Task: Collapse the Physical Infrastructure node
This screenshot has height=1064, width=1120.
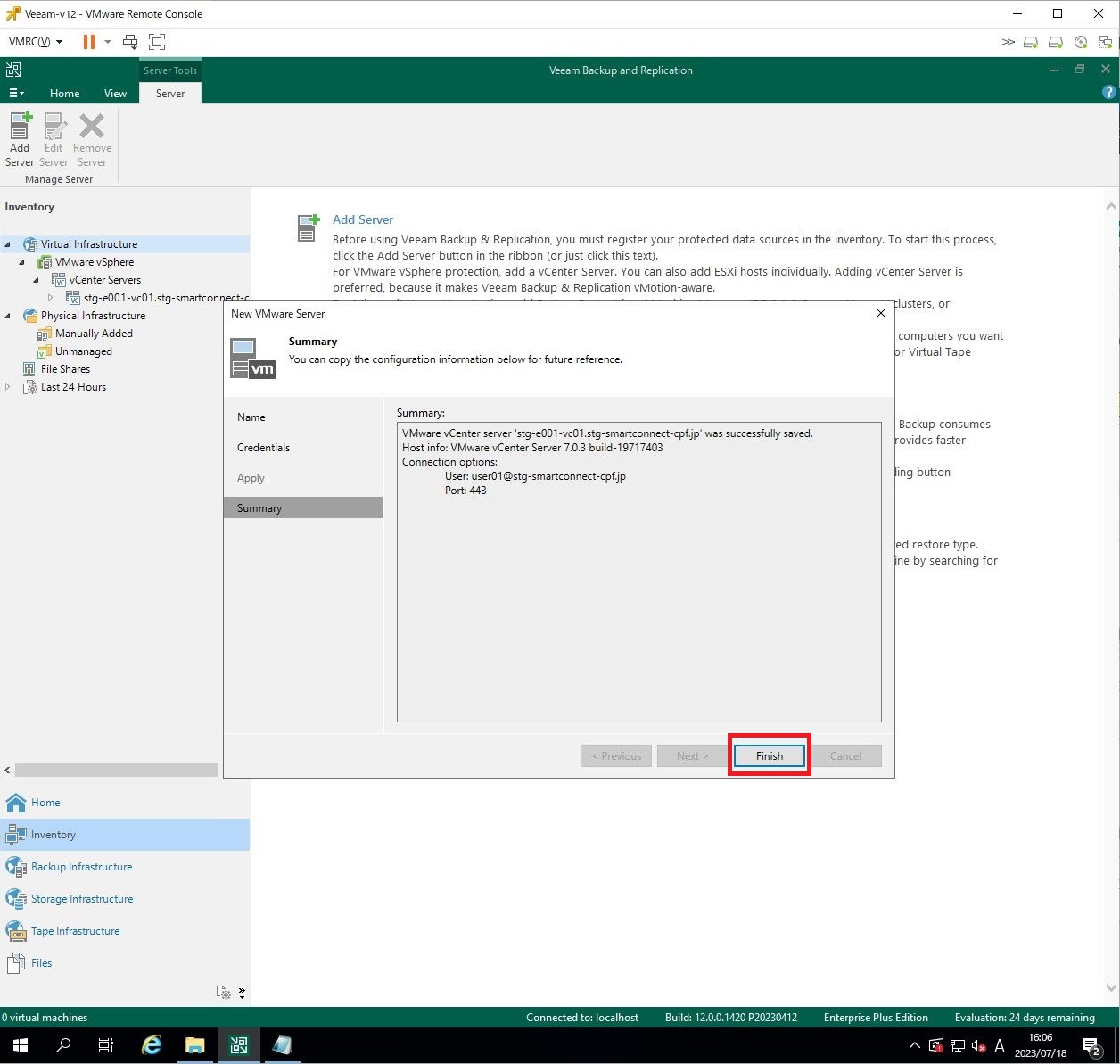Action: tap(8, 316)
